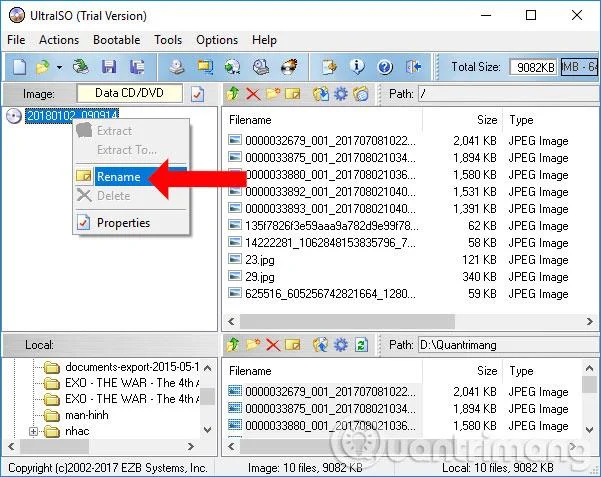Open the Tools menu

pyautogui.click(x=168, y=40)
